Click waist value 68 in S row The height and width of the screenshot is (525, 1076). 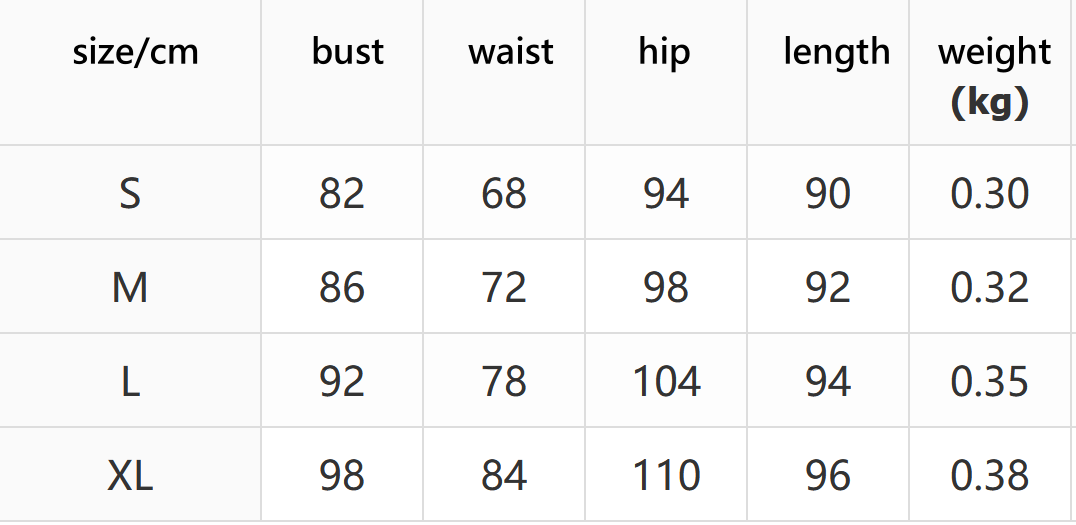(503, 194)
